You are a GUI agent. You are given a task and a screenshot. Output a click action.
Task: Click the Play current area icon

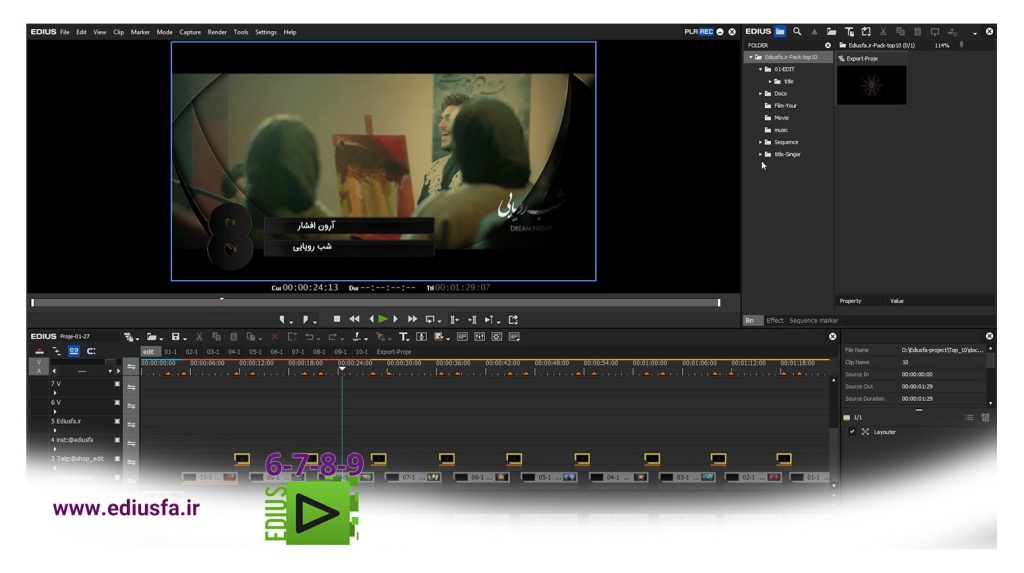click(489, 319)
